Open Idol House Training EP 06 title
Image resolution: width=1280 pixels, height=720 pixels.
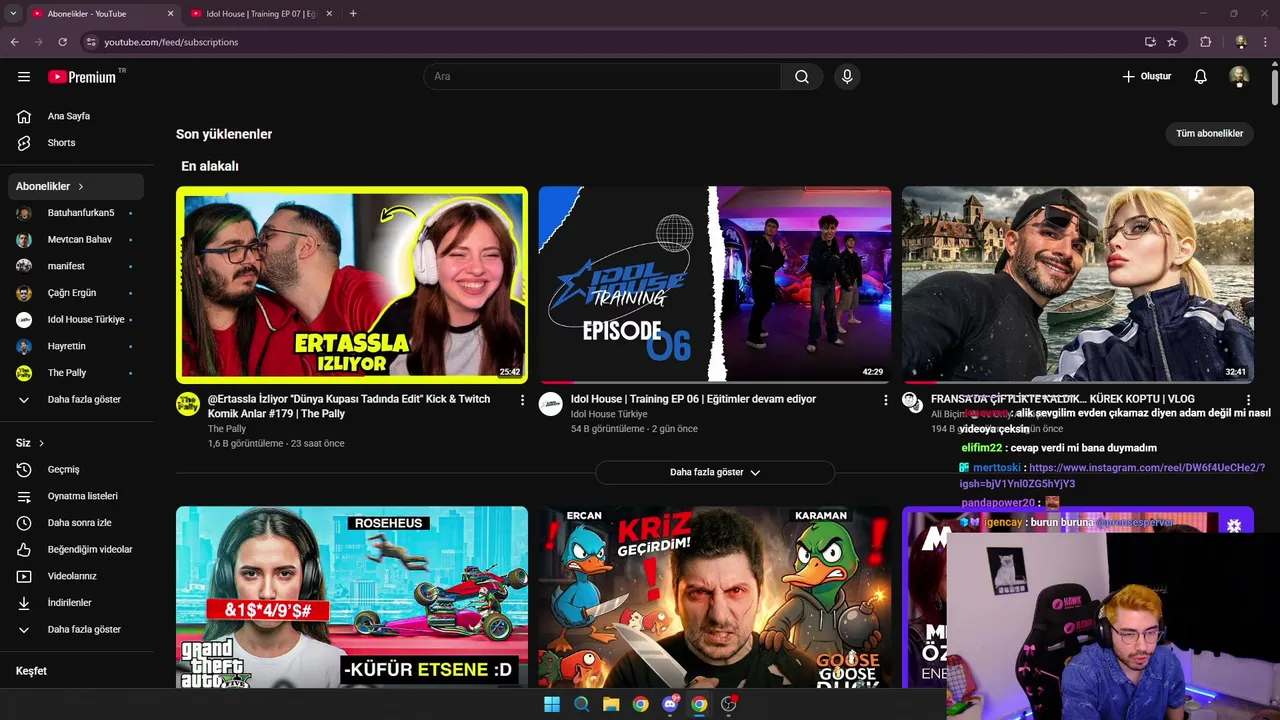click(x=693, y=399)
